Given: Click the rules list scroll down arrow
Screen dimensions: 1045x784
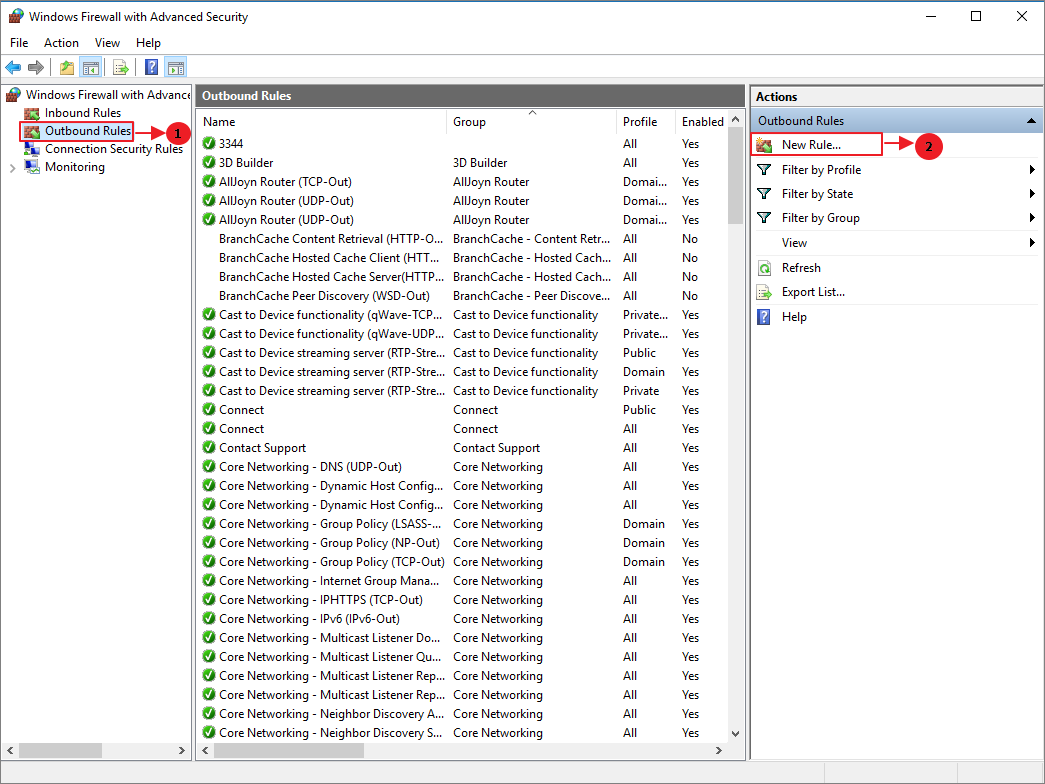Looking at the screenshot, I should point(736,733).
